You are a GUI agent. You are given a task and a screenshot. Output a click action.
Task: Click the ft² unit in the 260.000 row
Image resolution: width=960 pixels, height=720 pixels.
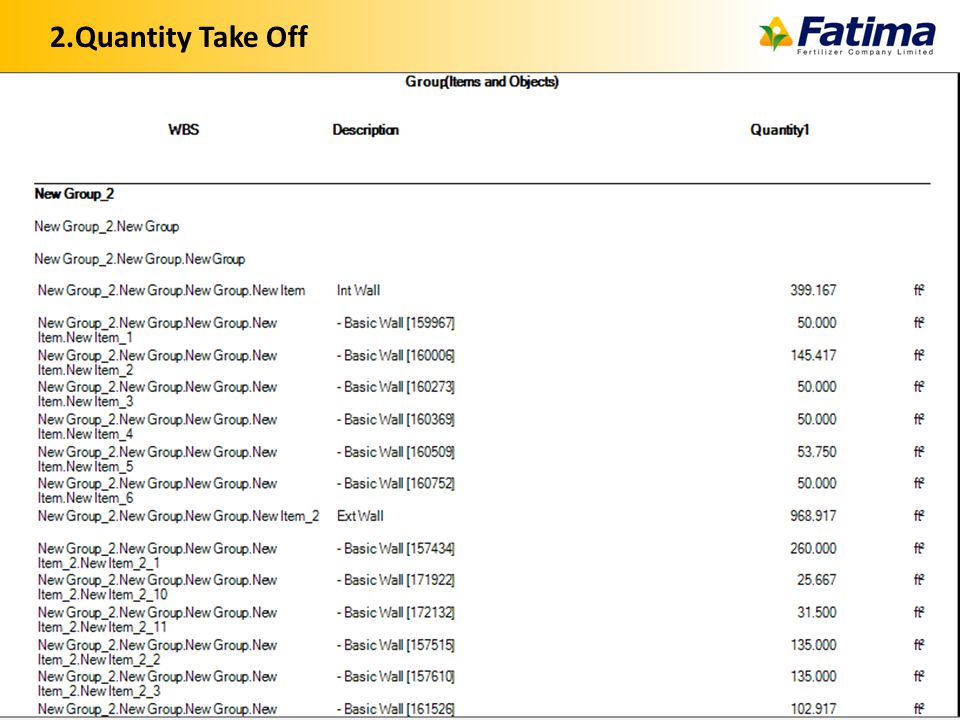[918, 549]
